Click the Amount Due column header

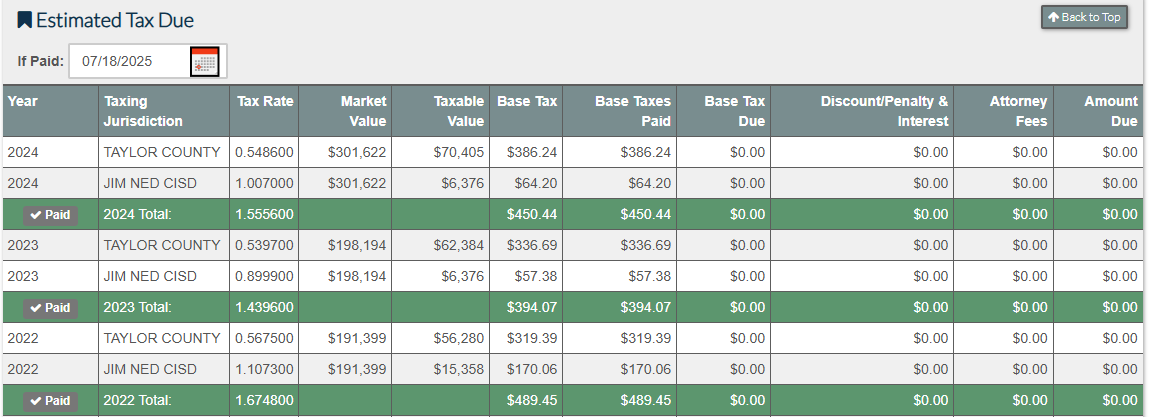[x=1110, y=111]
